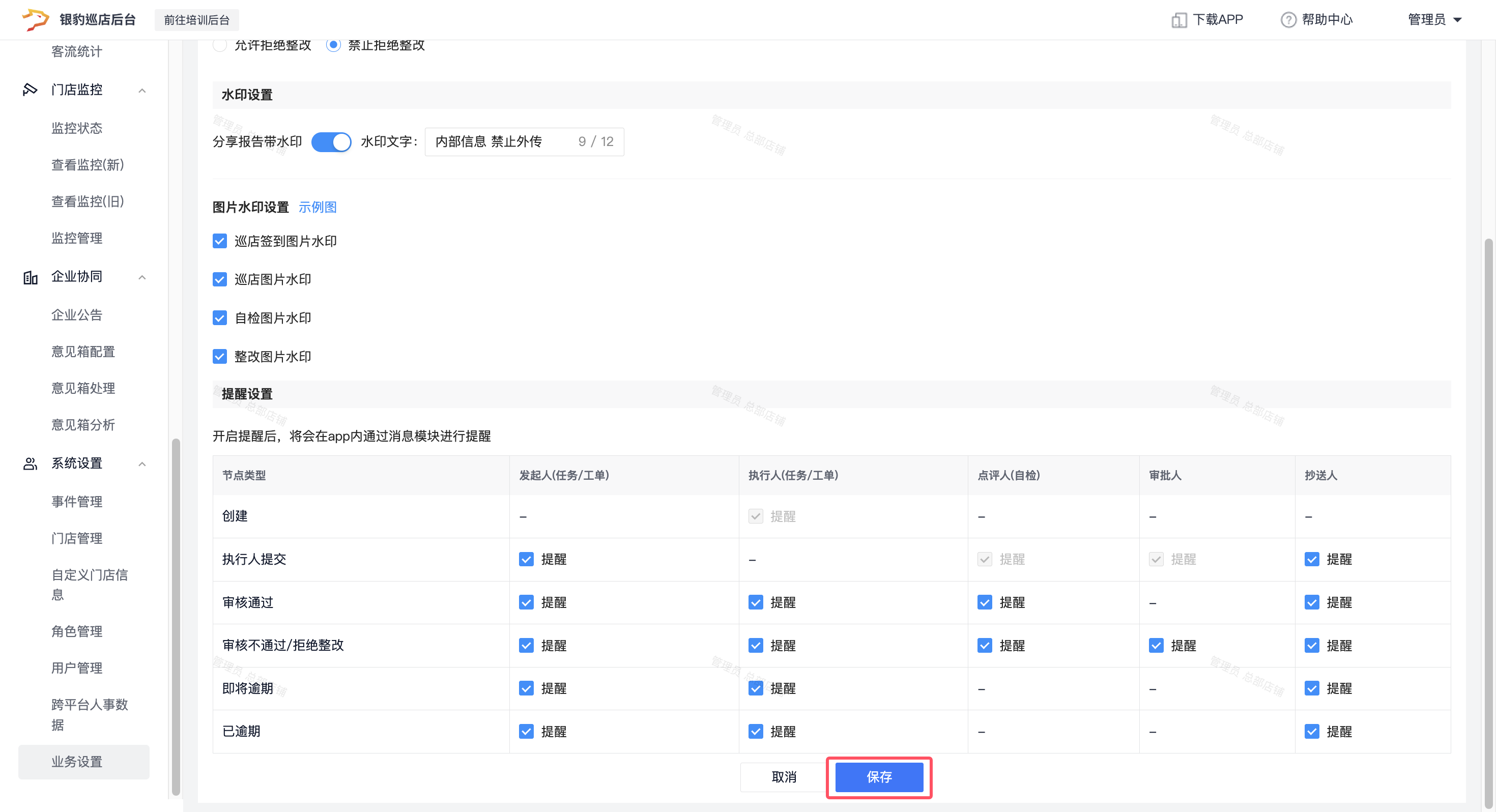Image resolution: width=1496 pixels, height=812 pixels.
Task: Click the 保存 button
Action: click(879, 777)
